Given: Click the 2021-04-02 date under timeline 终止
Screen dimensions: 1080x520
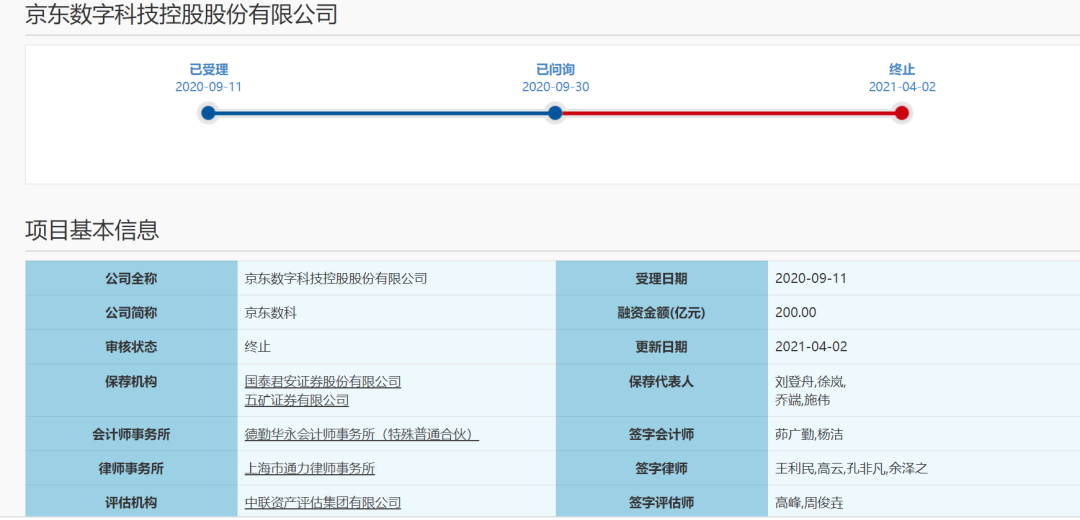Looking at the screenshot, I should [902, 87].
